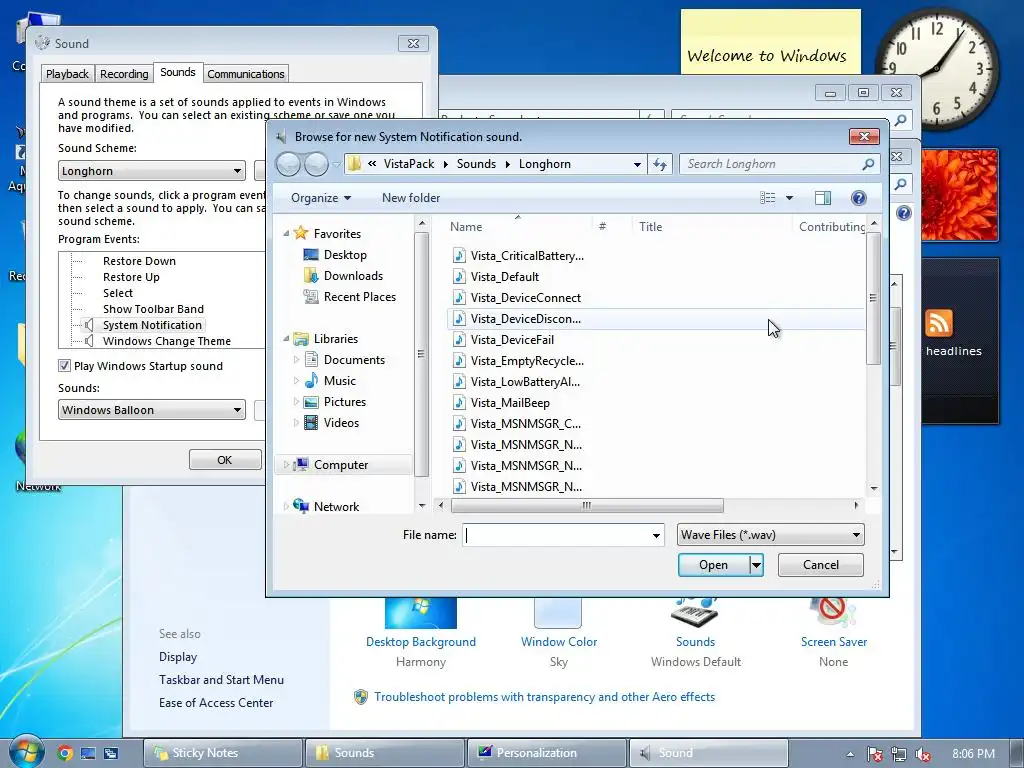Screen dimensions: 1024x768
Task: Open the Windows Balloon sounds dropdown
Action: [x=152, y=410]
